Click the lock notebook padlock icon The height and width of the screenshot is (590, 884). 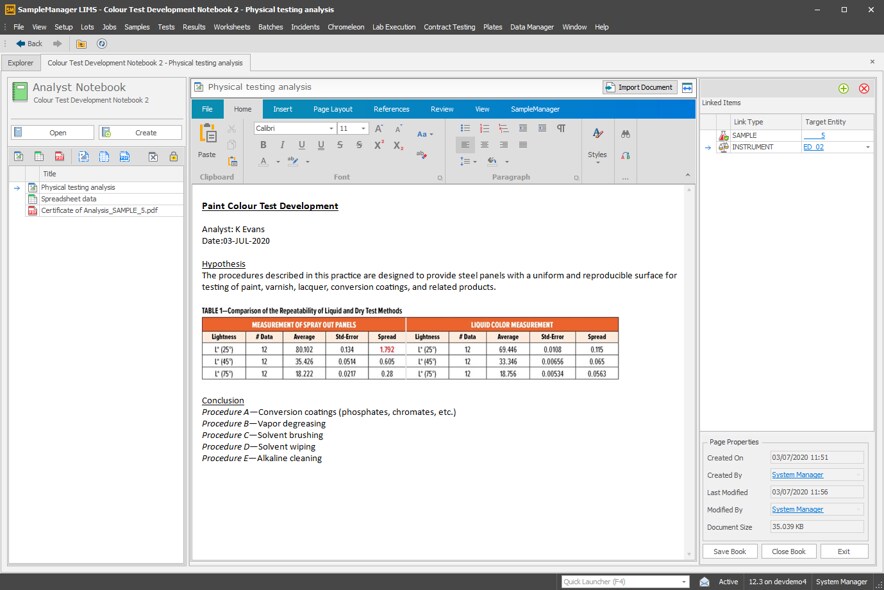(173, 157)
